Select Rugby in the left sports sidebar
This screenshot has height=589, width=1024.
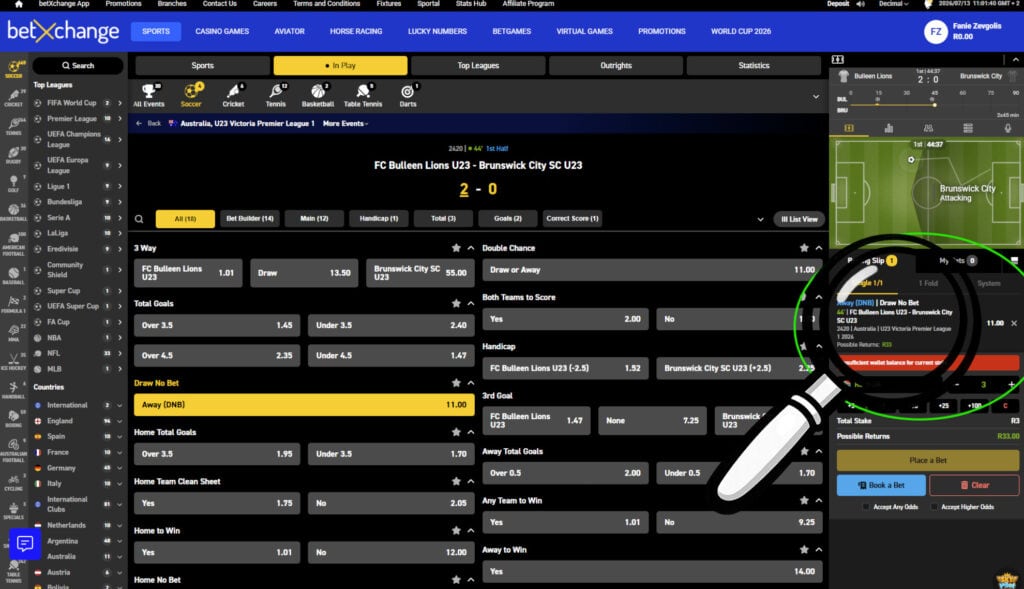tap(14, 155)
